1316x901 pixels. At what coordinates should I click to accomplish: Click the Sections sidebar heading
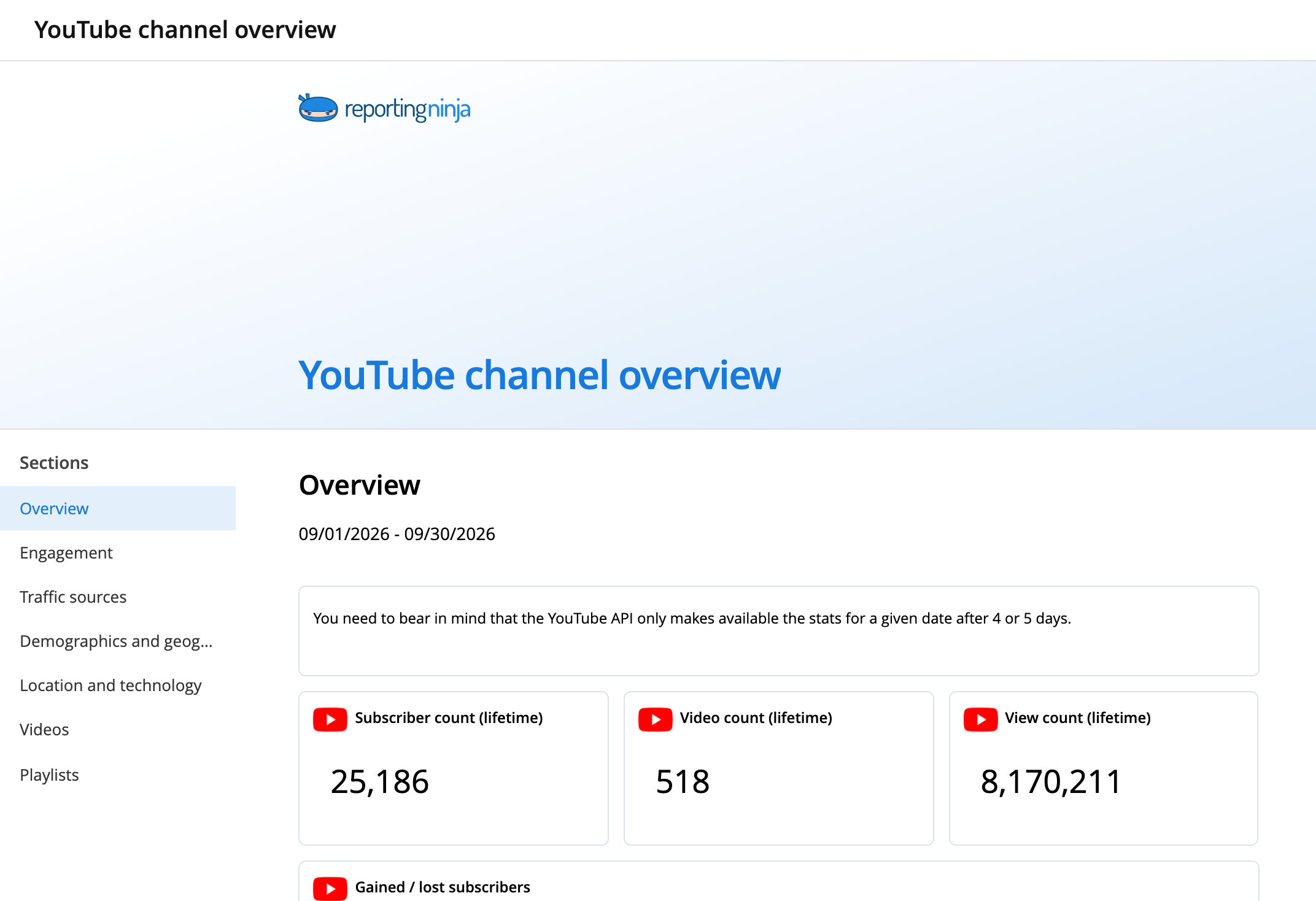[54, 463]
